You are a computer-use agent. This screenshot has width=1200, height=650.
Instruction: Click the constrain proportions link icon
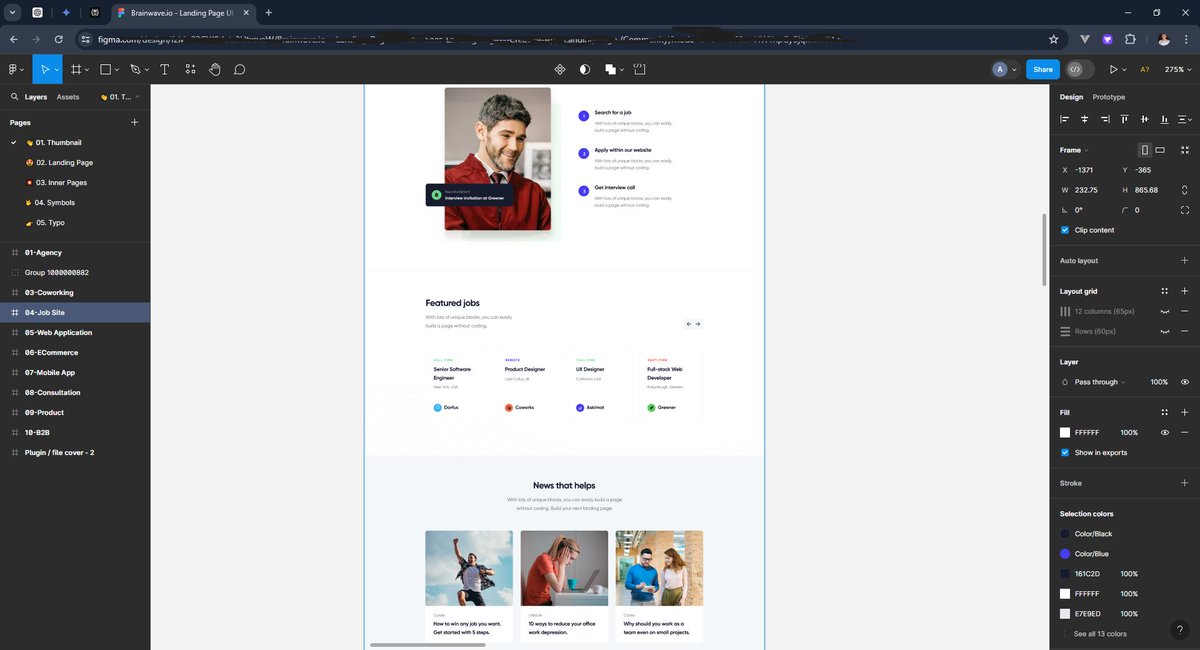(x=1185, y=190)
